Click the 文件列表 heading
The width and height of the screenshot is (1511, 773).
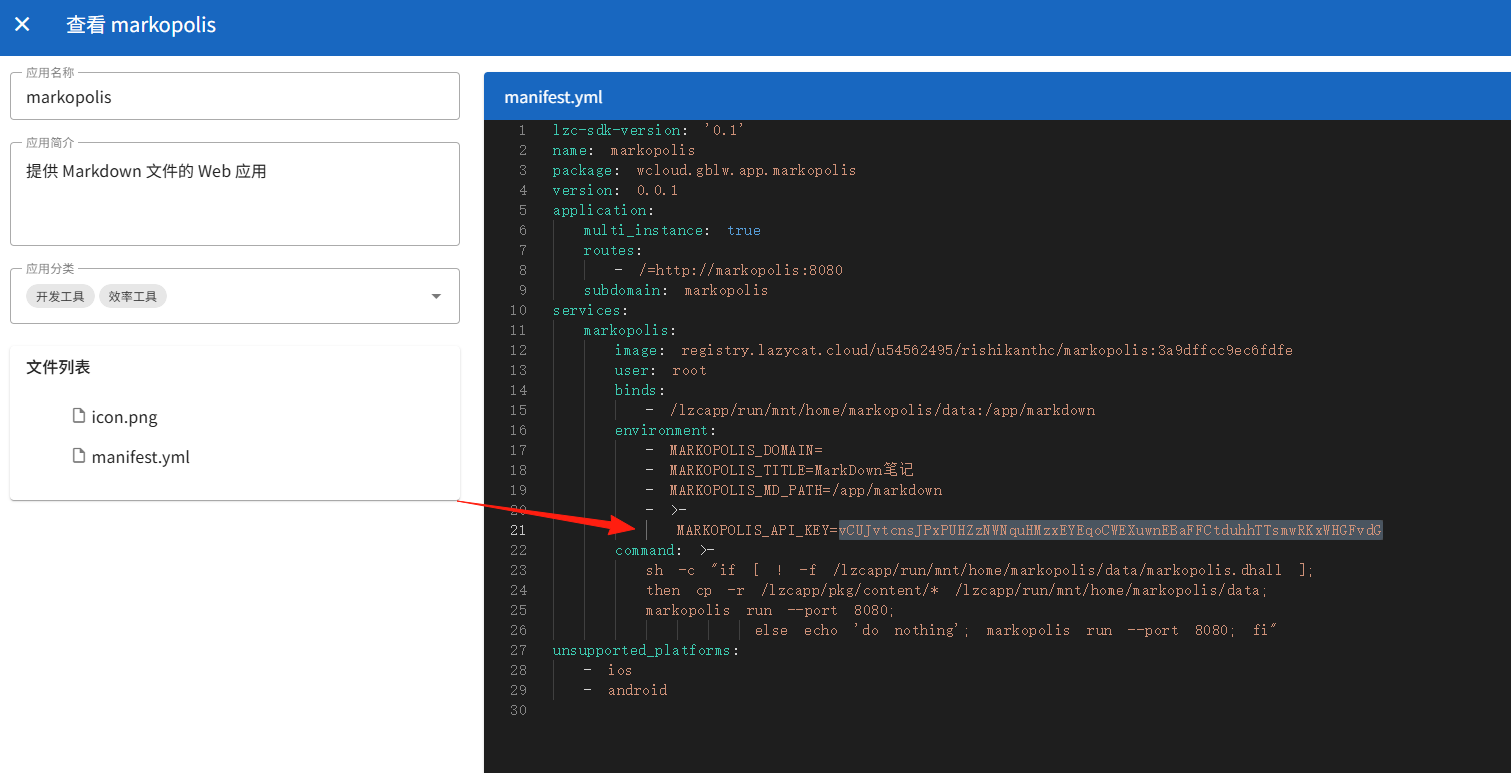(58, 367)
